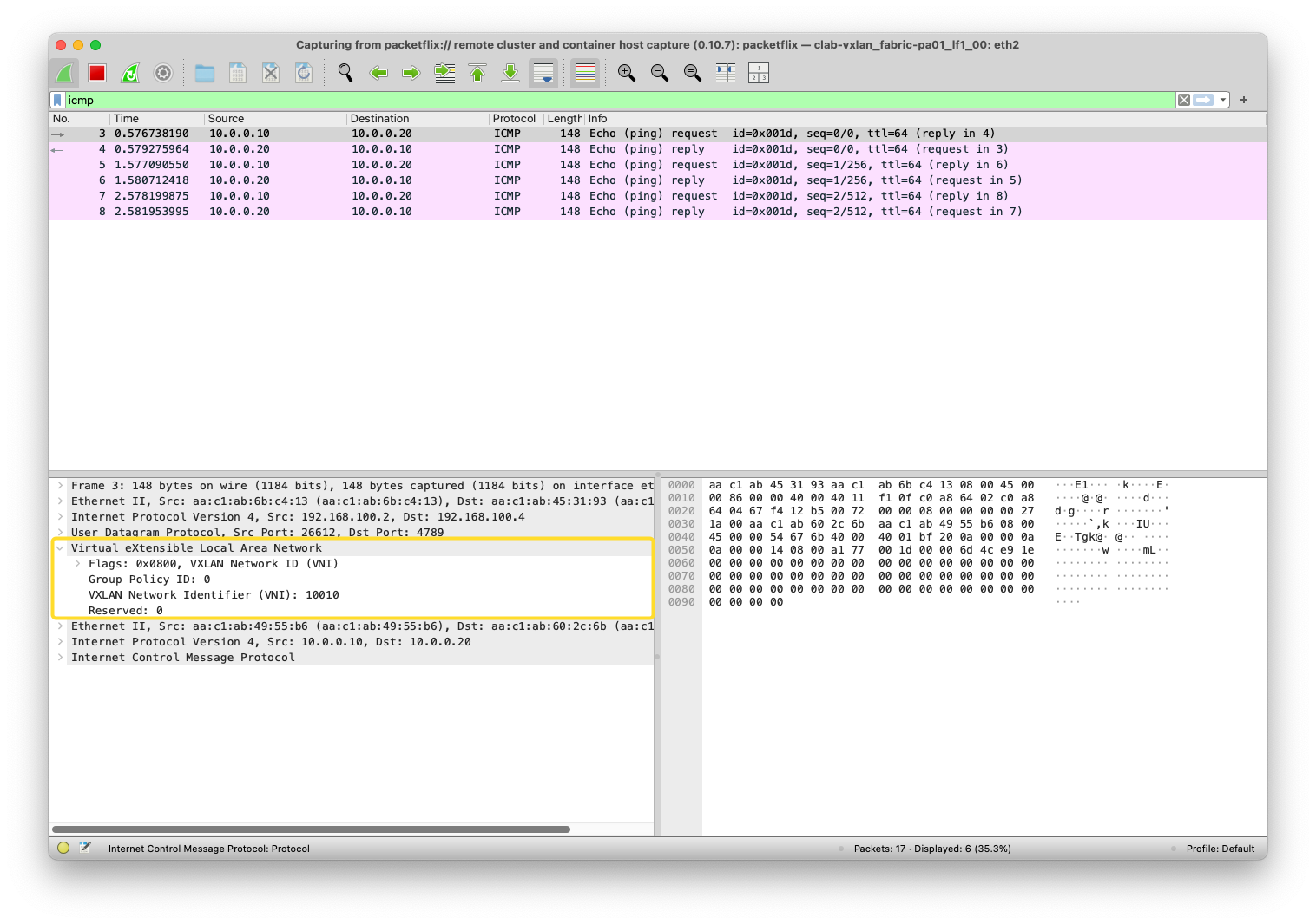Open the Expert Information indicator
The height and width of the screenshot is (924, 1316).
(x=62, y=849)
